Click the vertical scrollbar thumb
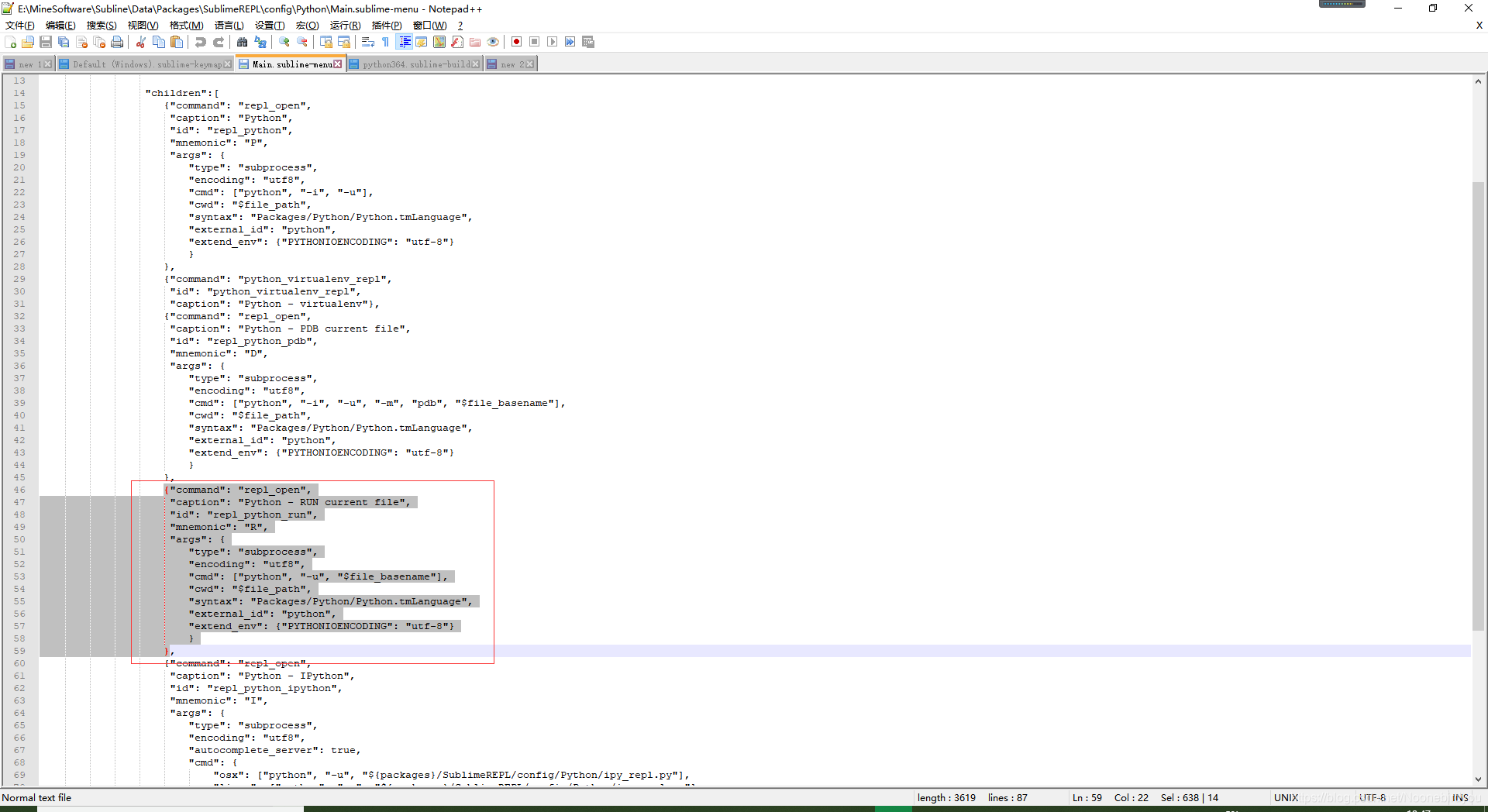Image resolution: width=1488 pixels, height=812 pixels. (x=1478, y=405)
